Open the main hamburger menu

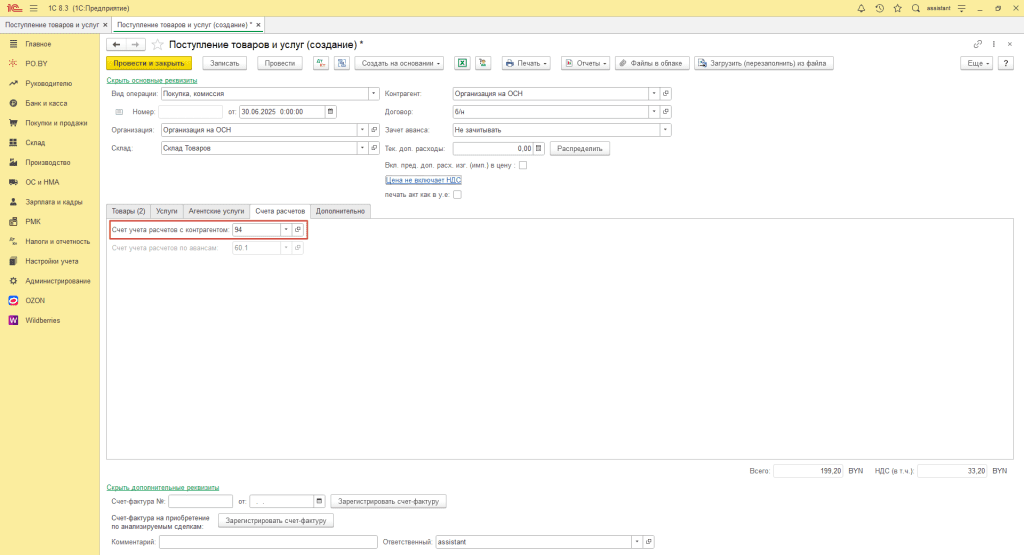[x=33, y=8]
